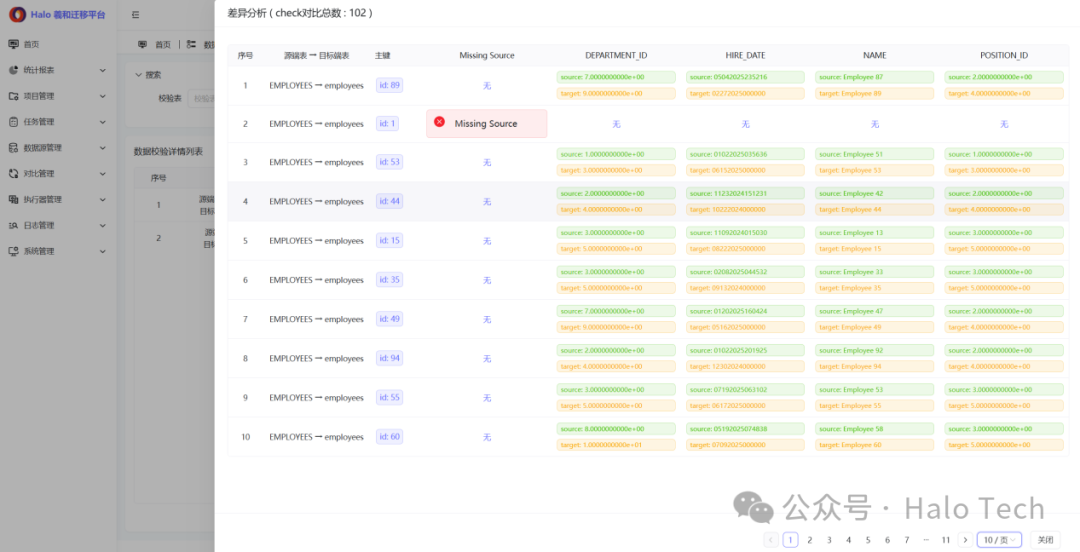
Task: Click the id: 89 primary key tag
Action: 389,85
